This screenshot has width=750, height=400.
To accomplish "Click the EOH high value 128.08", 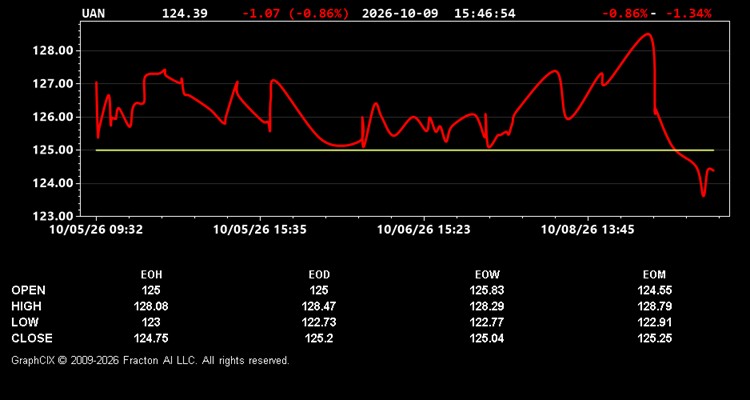I will tap(151, 306).
